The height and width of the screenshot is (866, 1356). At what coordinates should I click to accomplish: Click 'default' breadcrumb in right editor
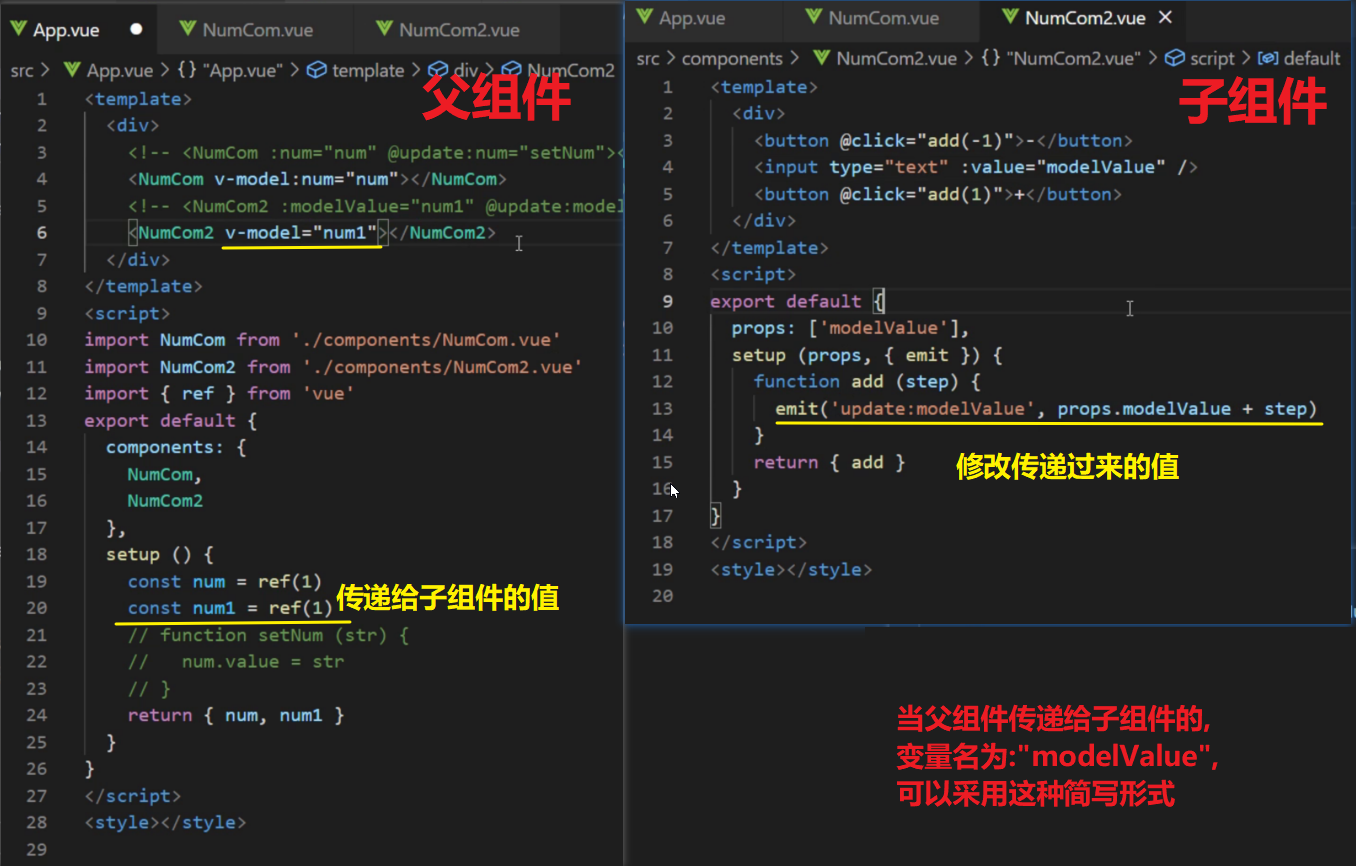tap(1312, 58)
